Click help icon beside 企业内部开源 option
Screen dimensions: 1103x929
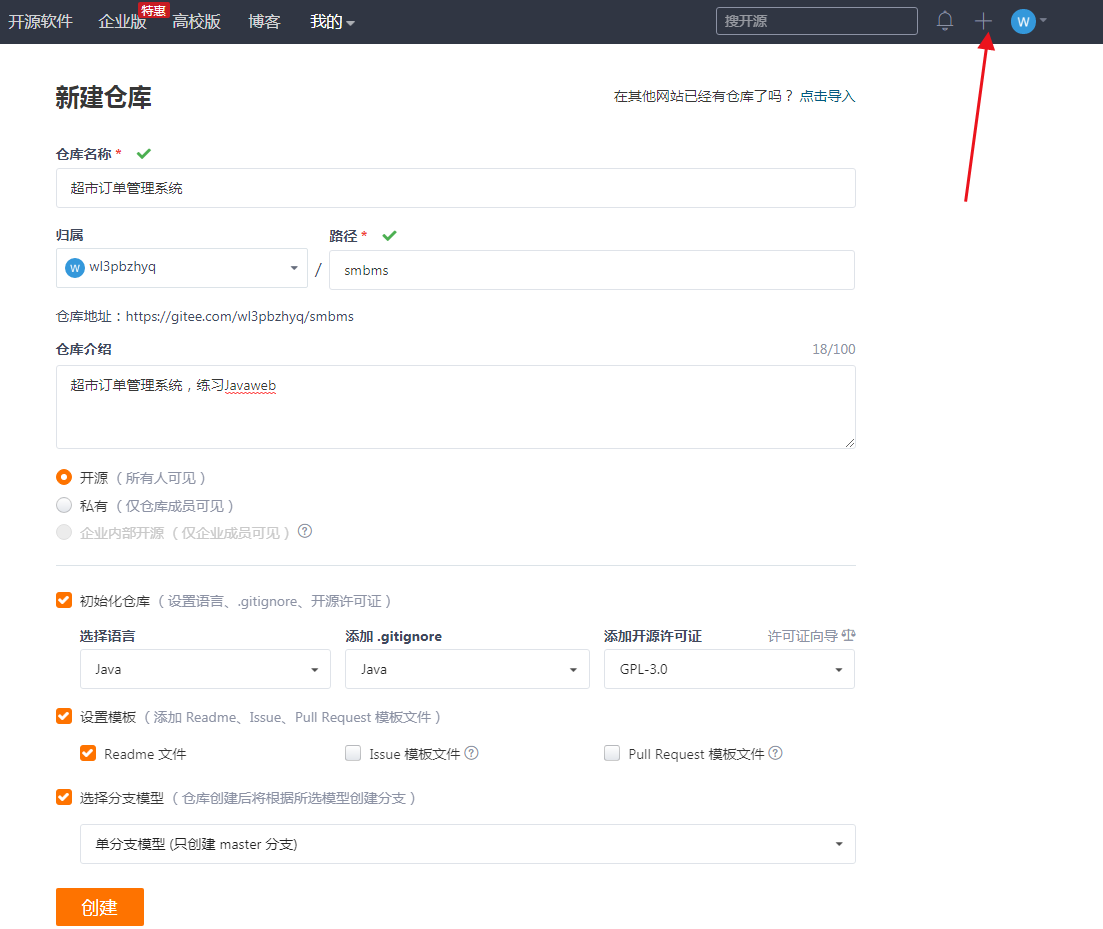pos(305,532)
